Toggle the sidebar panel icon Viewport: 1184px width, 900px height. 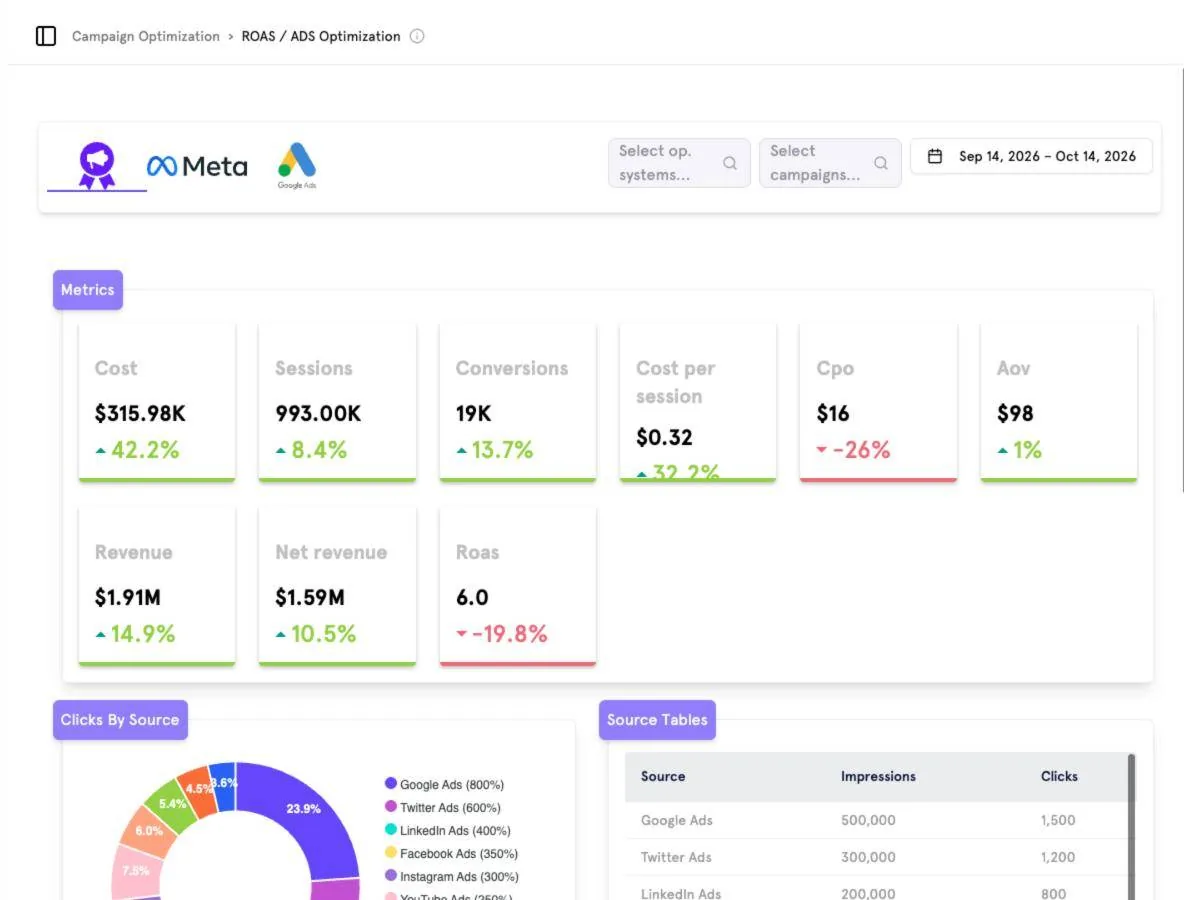pyautogui.click(x=46, y=36)
